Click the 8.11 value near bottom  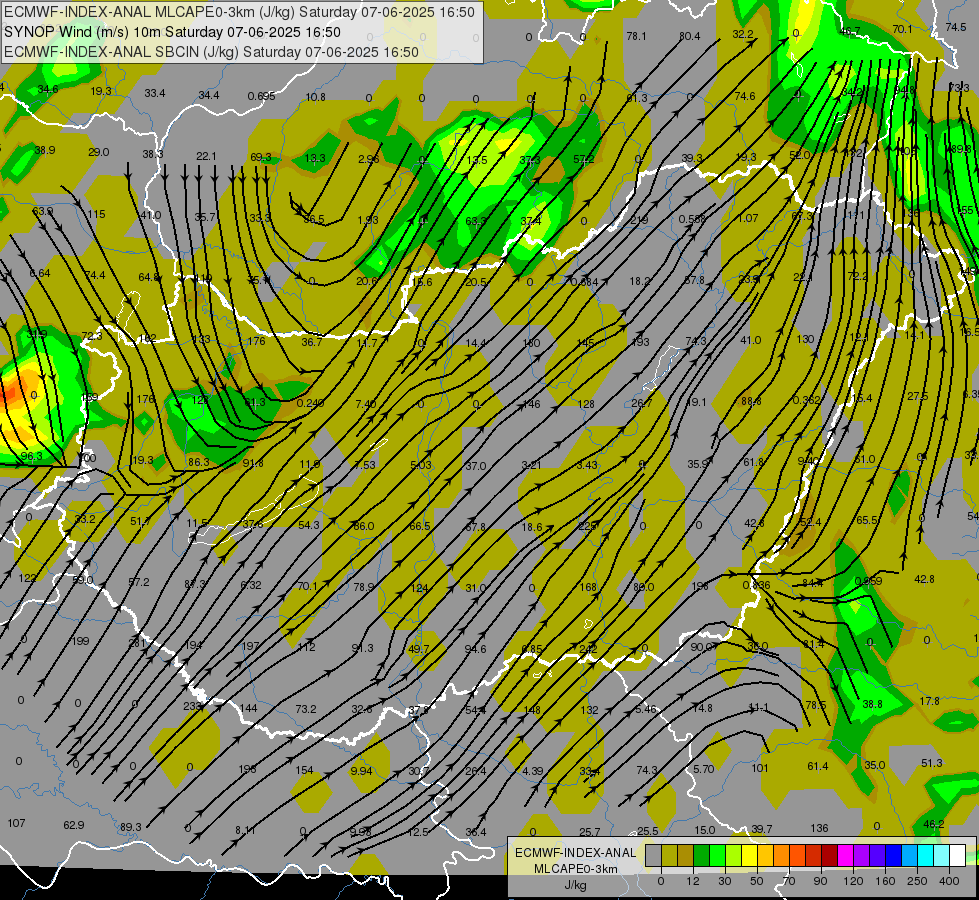(245, 830)
